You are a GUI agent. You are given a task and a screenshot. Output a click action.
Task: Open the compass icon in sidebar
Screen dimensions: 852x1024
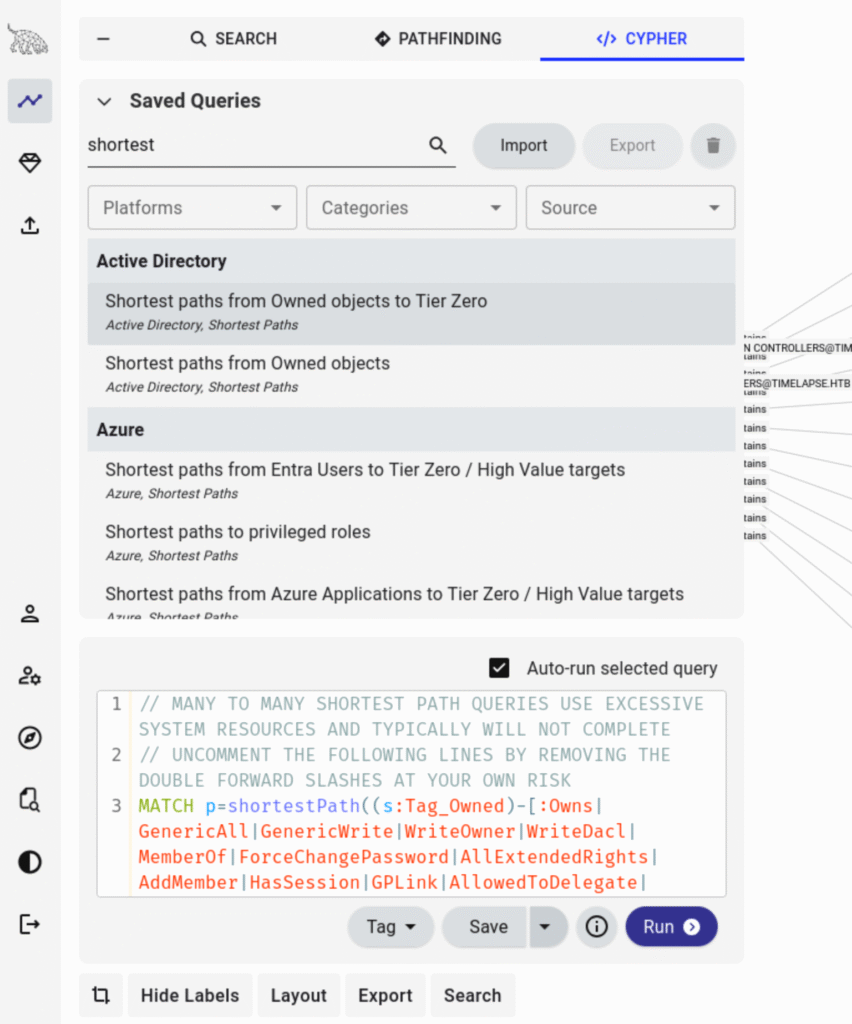pos(30,738)
